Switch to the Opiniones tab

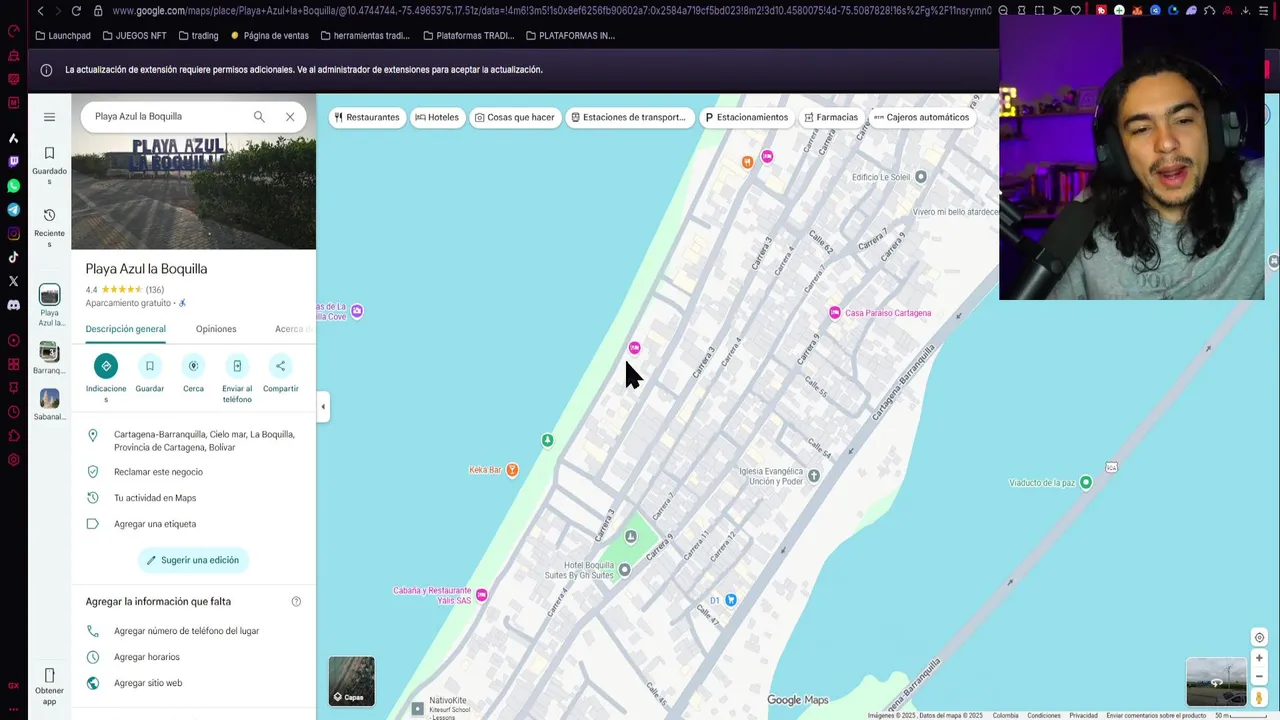point(216,329)
